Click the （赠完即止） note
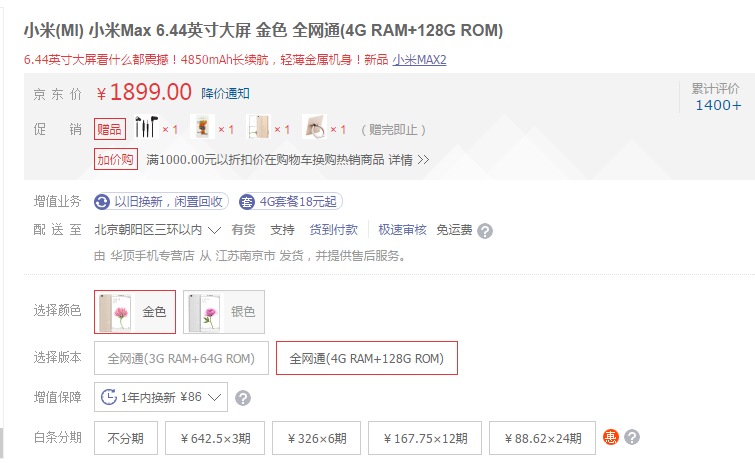755x463 pixels. pos(393,130)
